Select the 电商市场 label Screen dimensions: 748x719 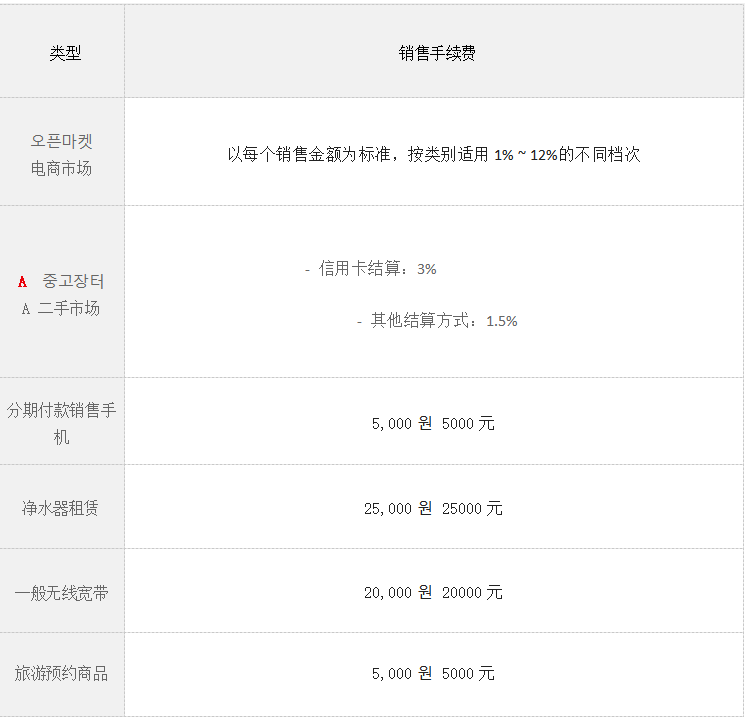pyautogui.click(x=62, y=168)
